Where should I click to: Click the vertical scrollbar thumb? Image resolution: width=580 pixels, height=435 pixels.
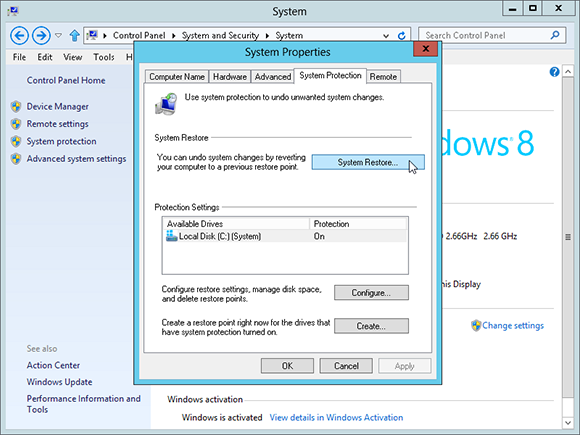[568, 237]
